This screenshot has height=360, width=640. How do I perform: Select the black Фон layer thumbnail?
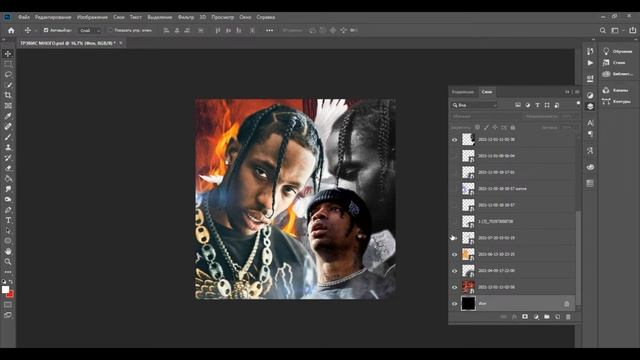point(468,304)
